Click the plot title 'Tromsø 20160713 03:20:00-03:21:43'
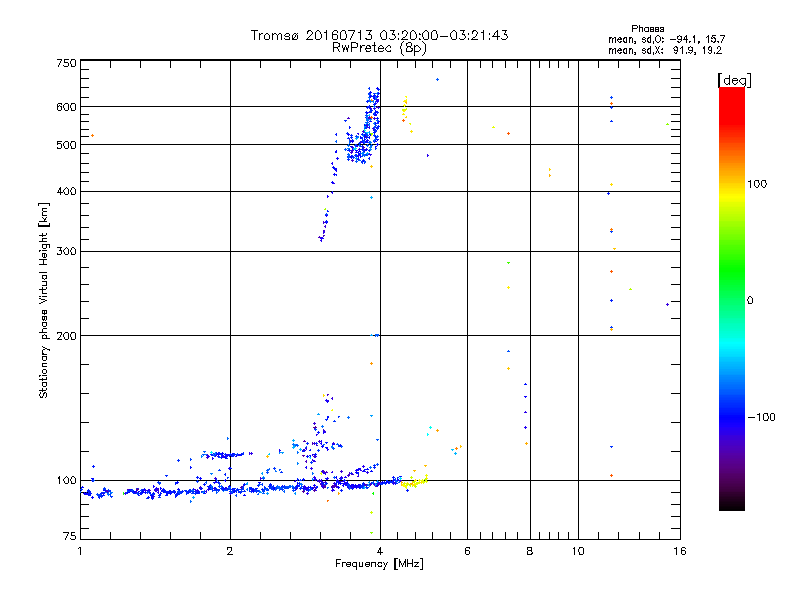This screenshot has width=800, height=600. coord(380,35)
